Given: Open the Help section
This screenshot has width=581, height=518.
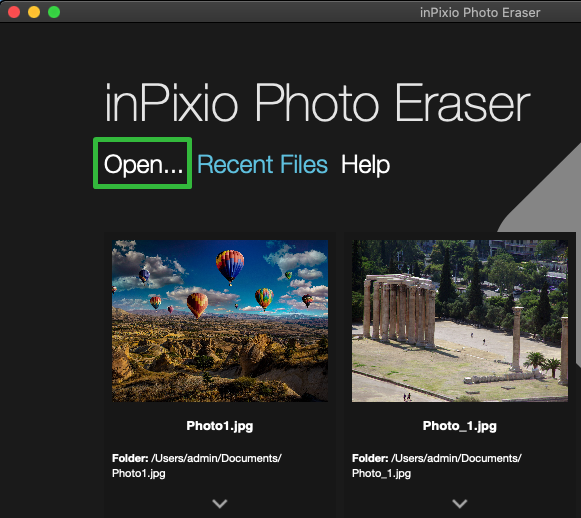Looking at the screenshot, I should pos(365,165).
